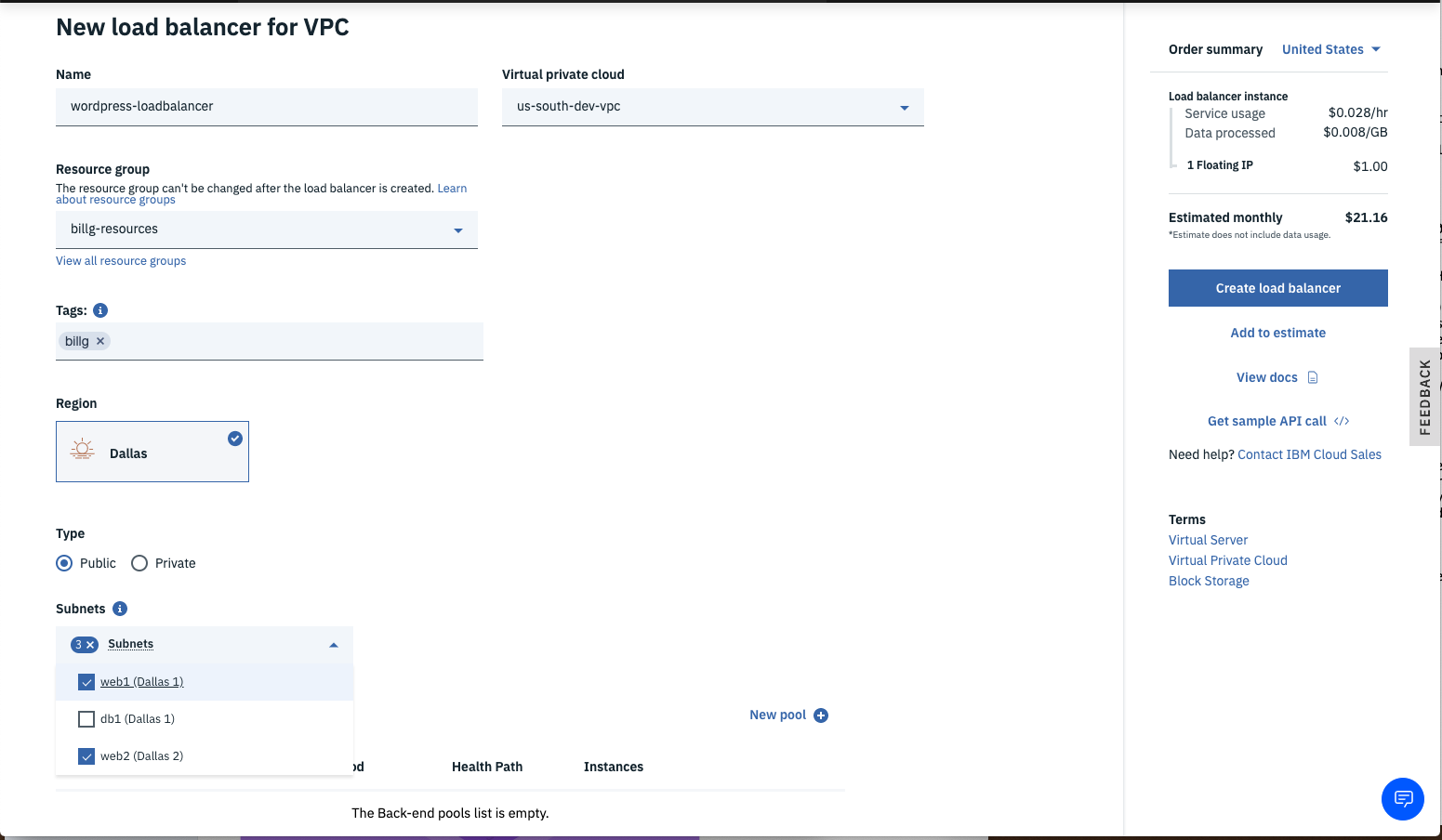
Task: Open the Block Storage terms link
Action: tap(1209, 581)
